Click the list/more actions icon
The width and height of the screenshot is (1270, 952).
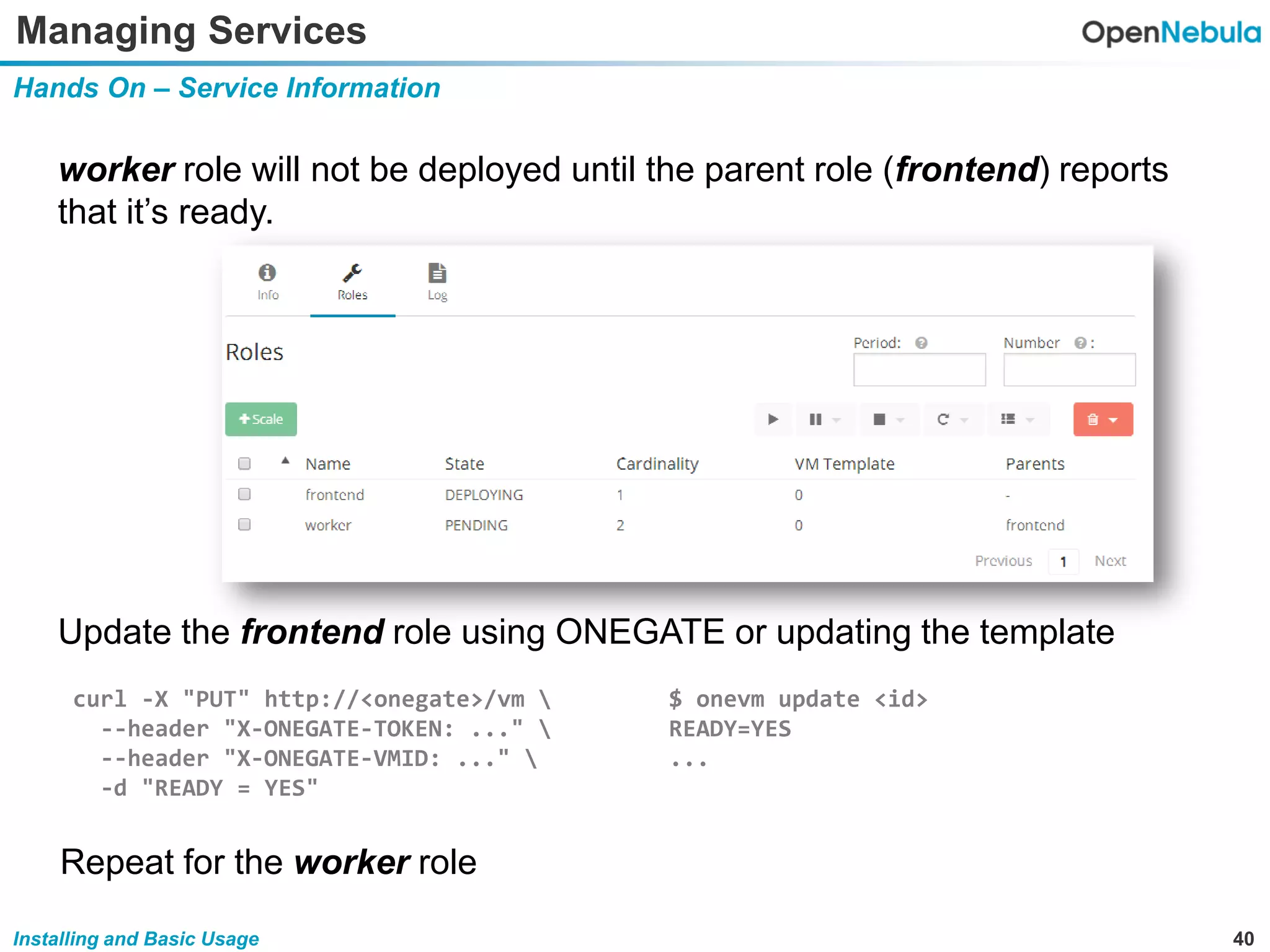click(x=1008, y=420)
